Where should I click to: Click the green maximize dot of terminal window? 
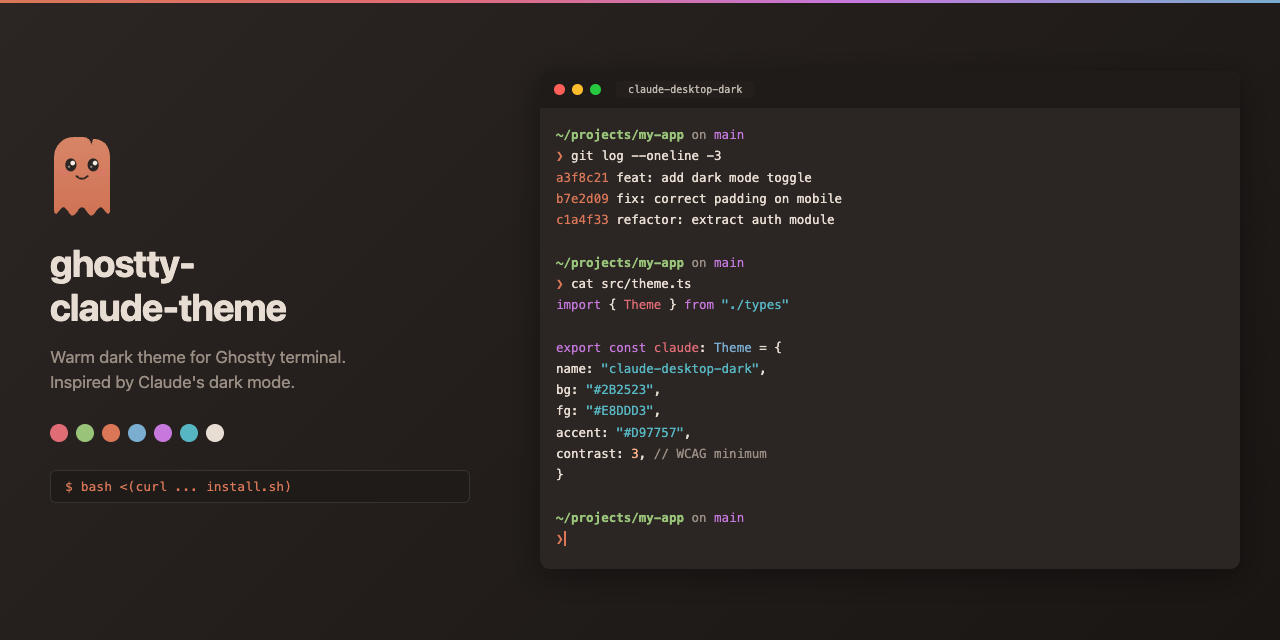coord(595,89)
